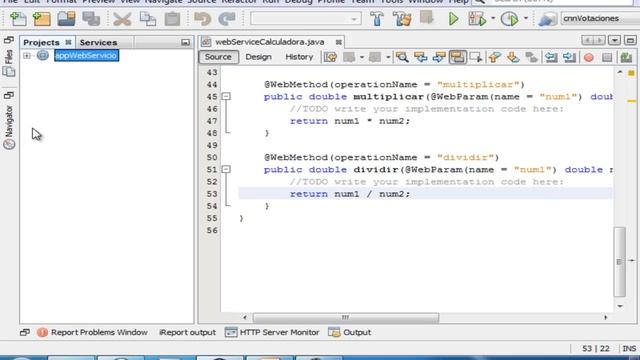
Task: Click the Debug Project icon
Action: (477, 19)
